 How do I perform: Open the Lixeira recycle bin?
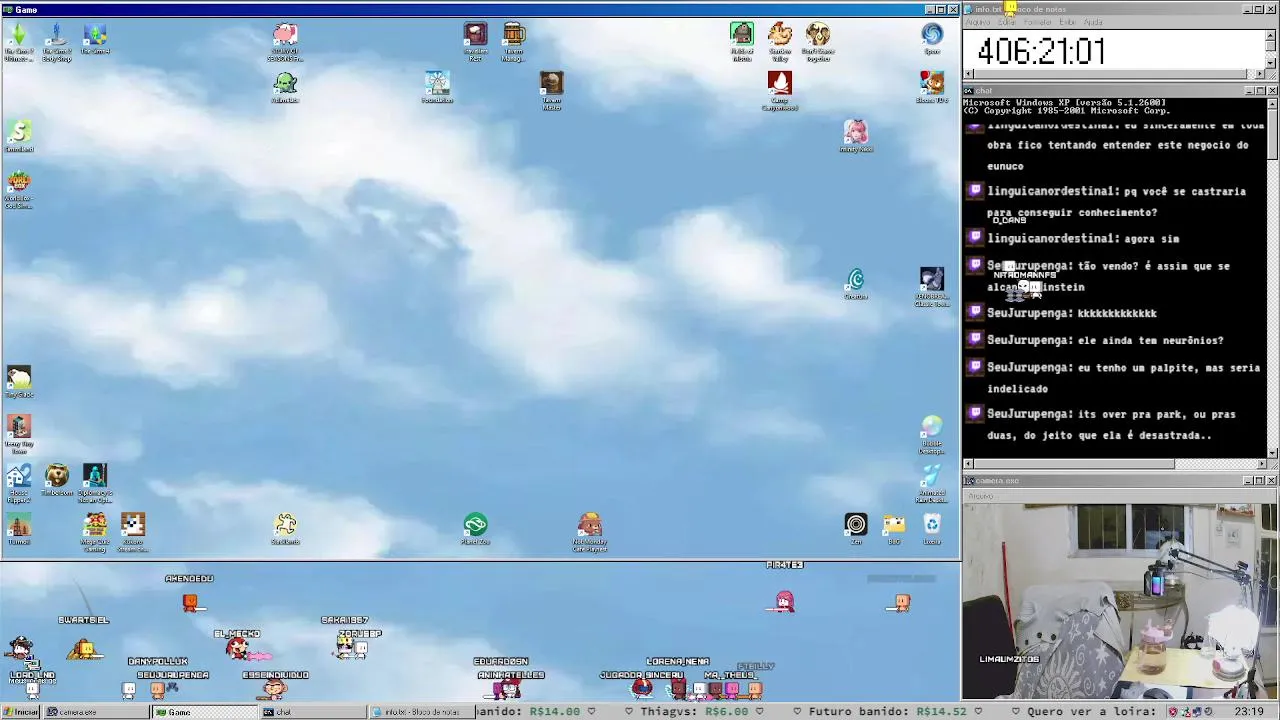932,530
